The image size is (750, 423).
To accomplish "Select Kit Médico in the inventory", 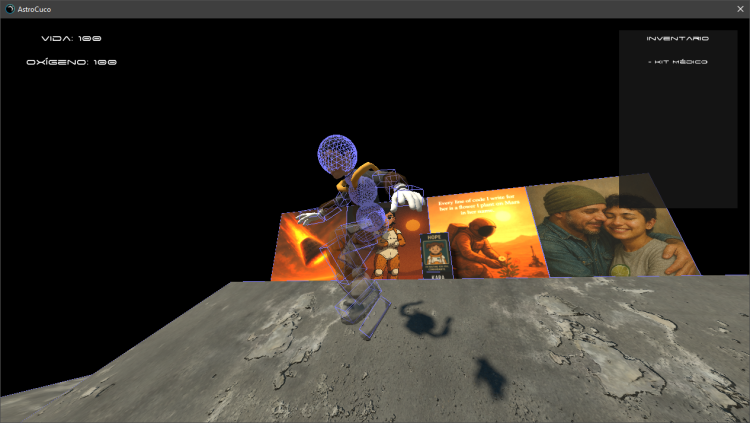I will coord(678,62).
